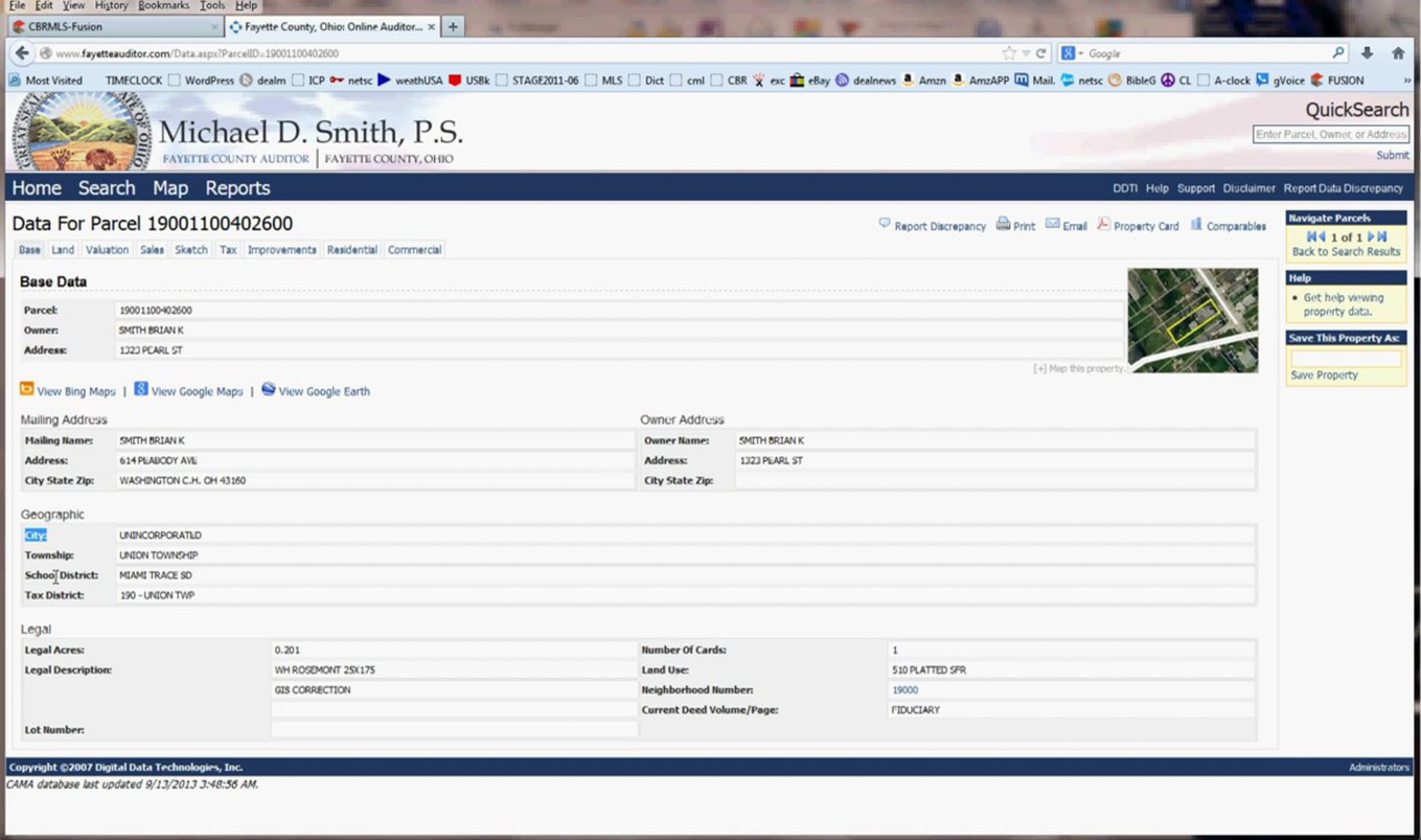Open a new tab with the plus button
The width and height of the screenshot is (1421, 840).
coord(453,27)
